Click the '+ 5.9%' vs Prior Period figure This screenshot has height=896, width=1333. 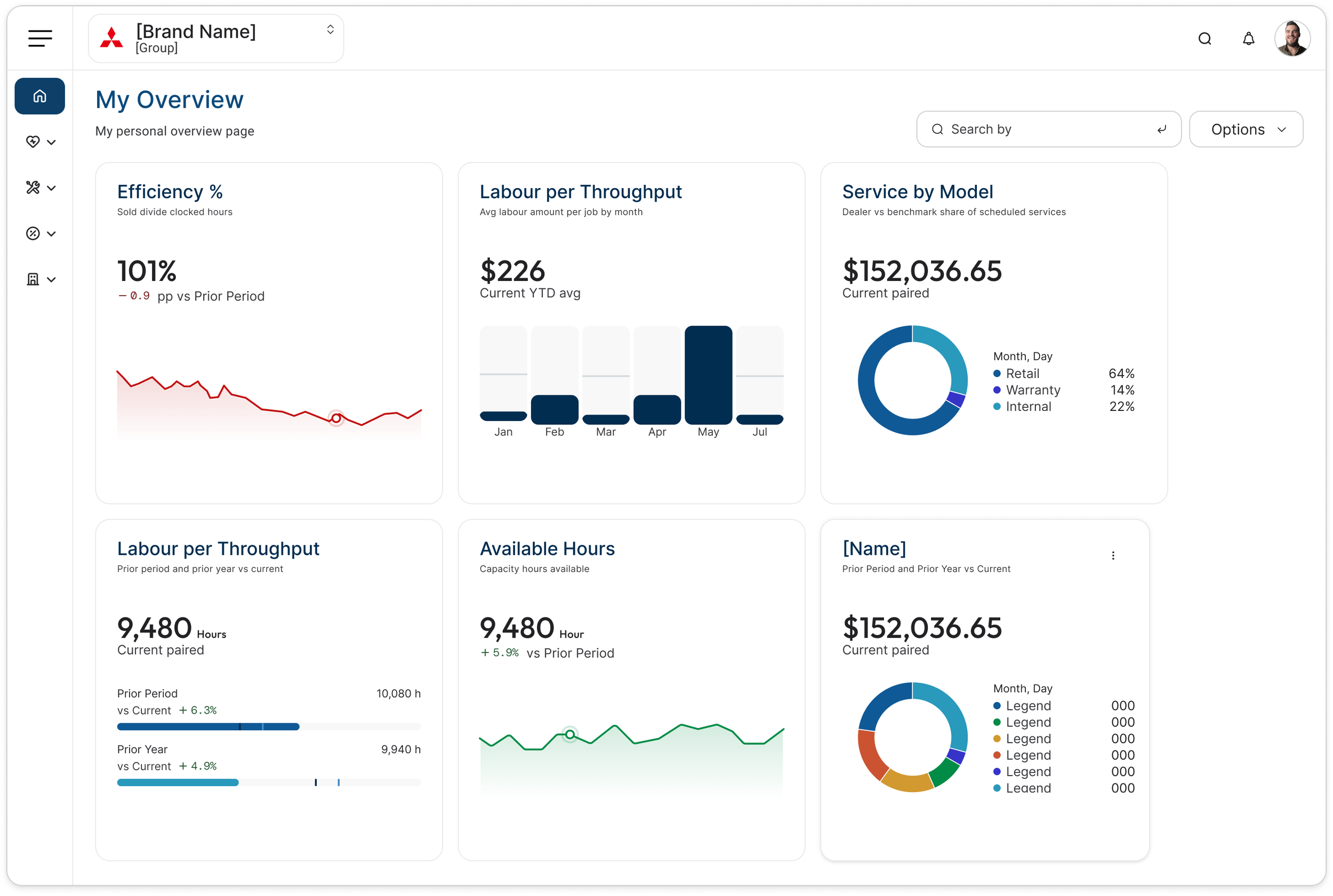click(x=500, y=652)
